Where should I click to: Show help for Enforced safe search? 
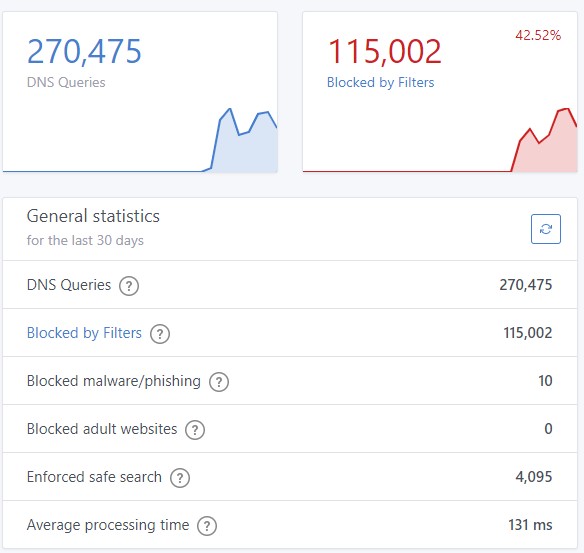pyautogui.click(x=180, y=478)
